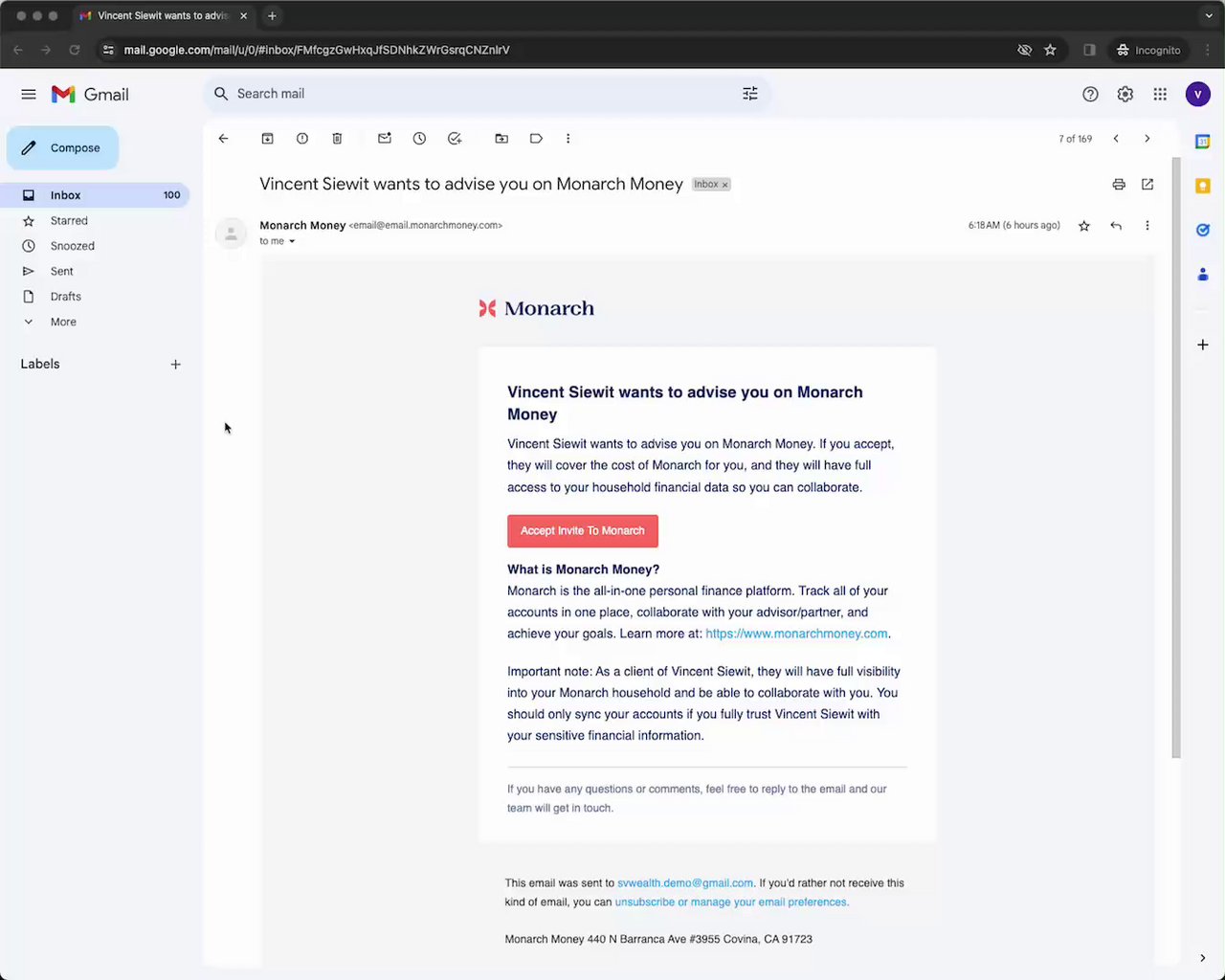
Task: Toggle the browser side panel icon
Action: point(1089,50)
